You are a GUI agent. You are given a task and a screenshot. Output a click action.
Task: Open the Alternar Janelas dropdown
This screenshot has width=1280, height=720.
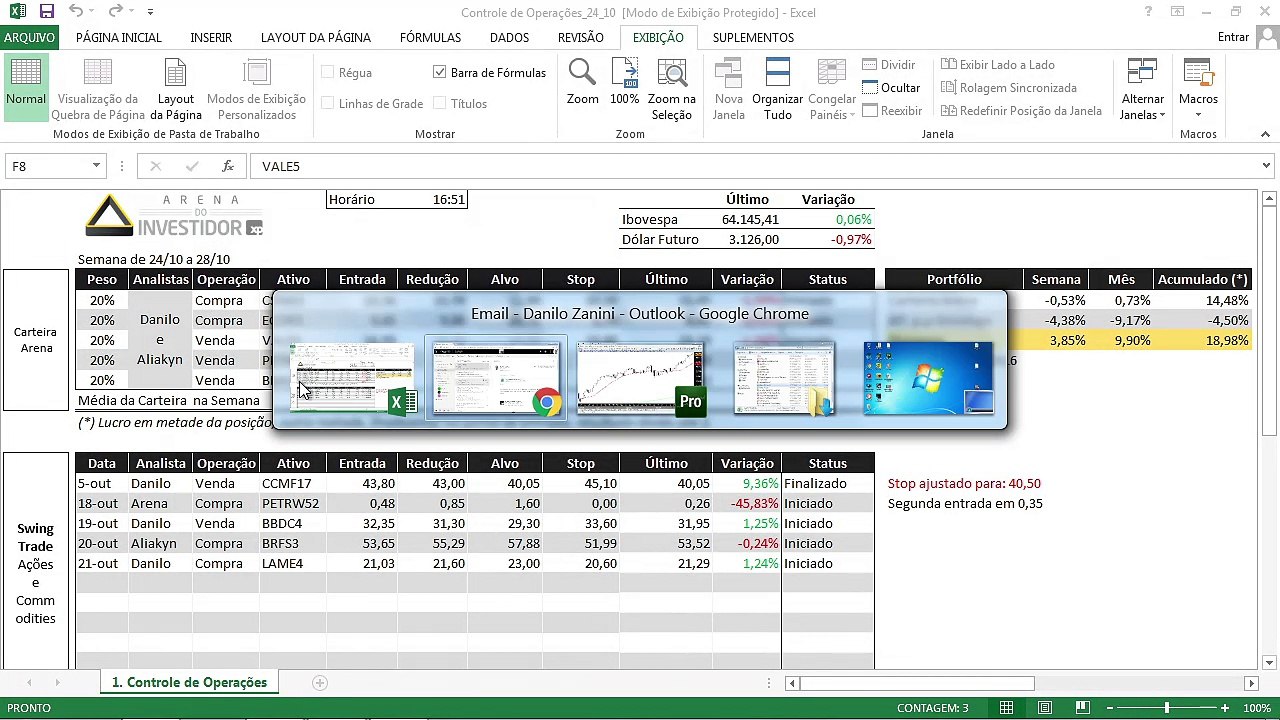1142,88
